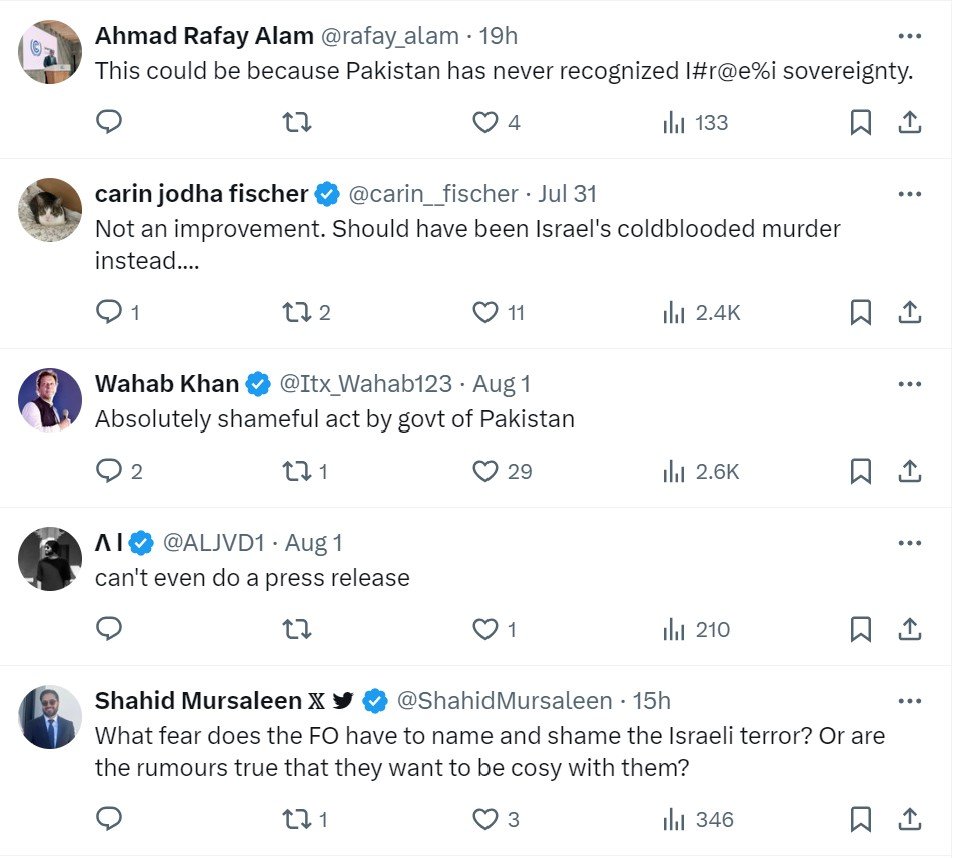Screen dimensions: 972x858
Task: Open more options for Ahmad Rafay Alam's tweet
Action: pyautogui.click(x=909, y=36)
